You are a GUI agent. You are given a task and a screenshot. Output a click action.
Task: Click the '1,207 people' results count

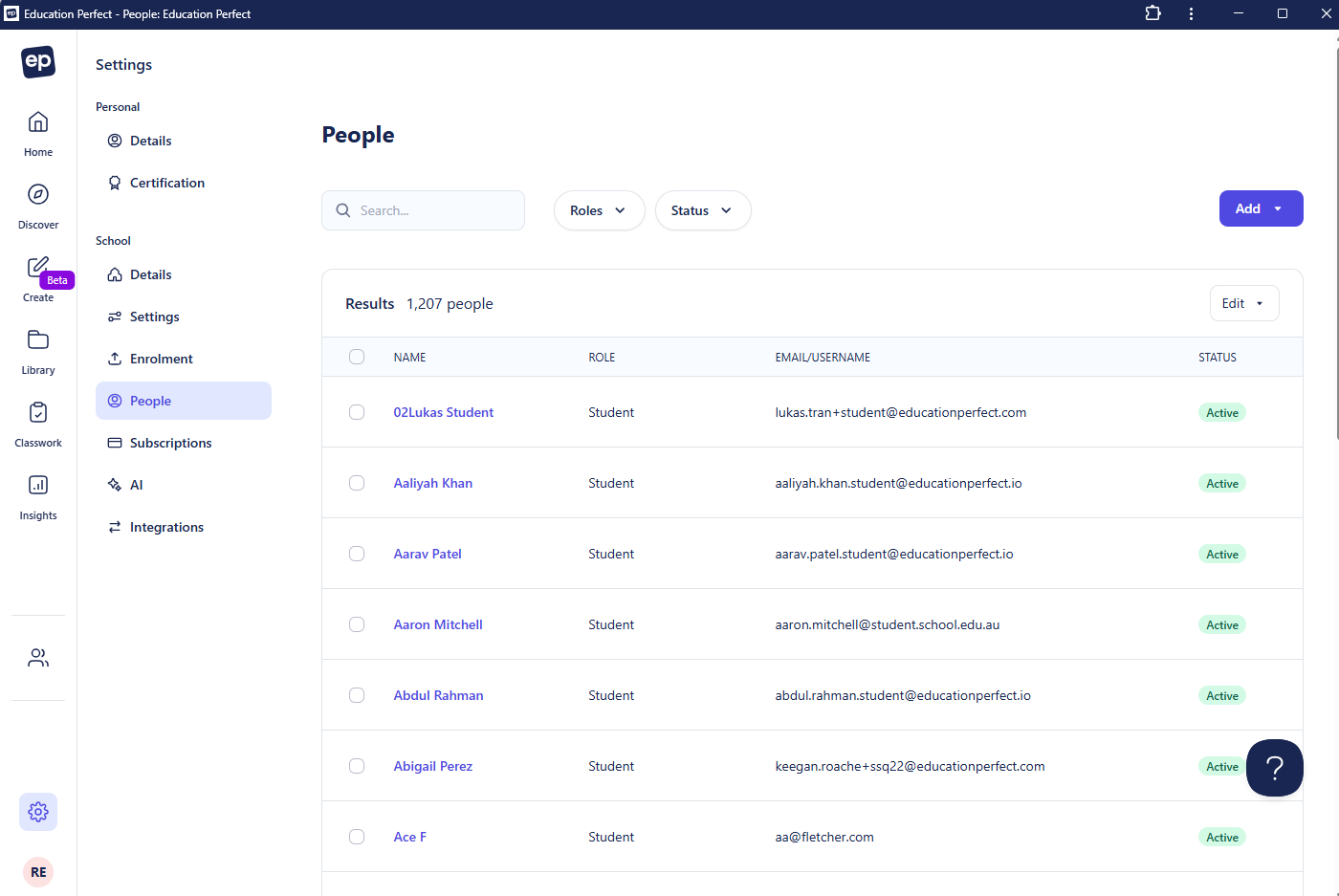pyautogui.click(x=450, y=303)
